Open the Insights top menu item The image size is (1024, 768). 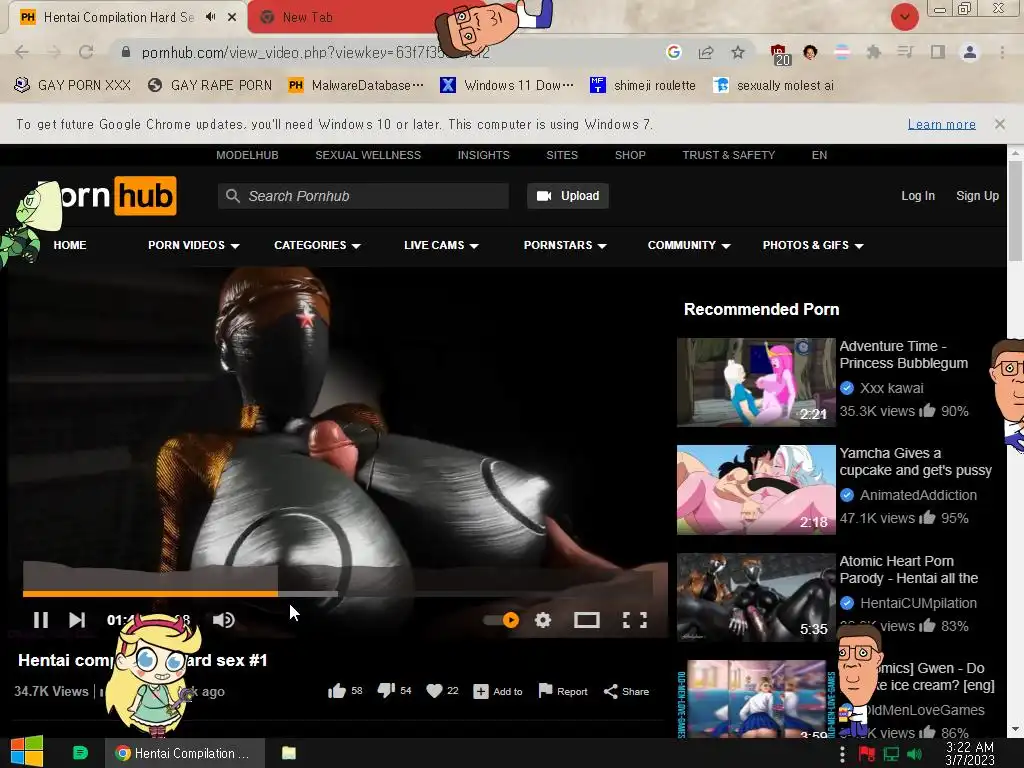[x=483, y=155]
